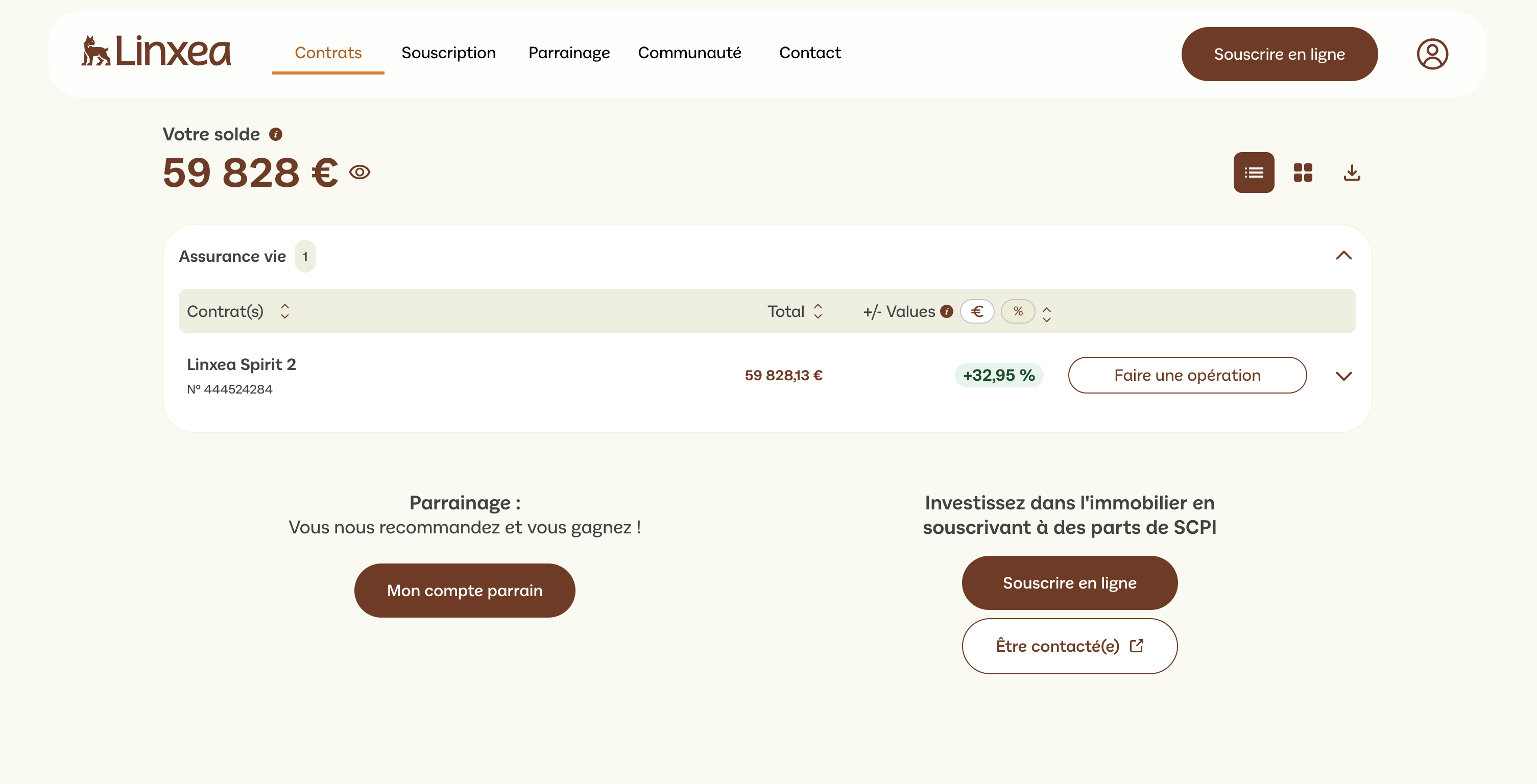Click Souscrire en ligne under SCPI

click(x=1069, y=582)
